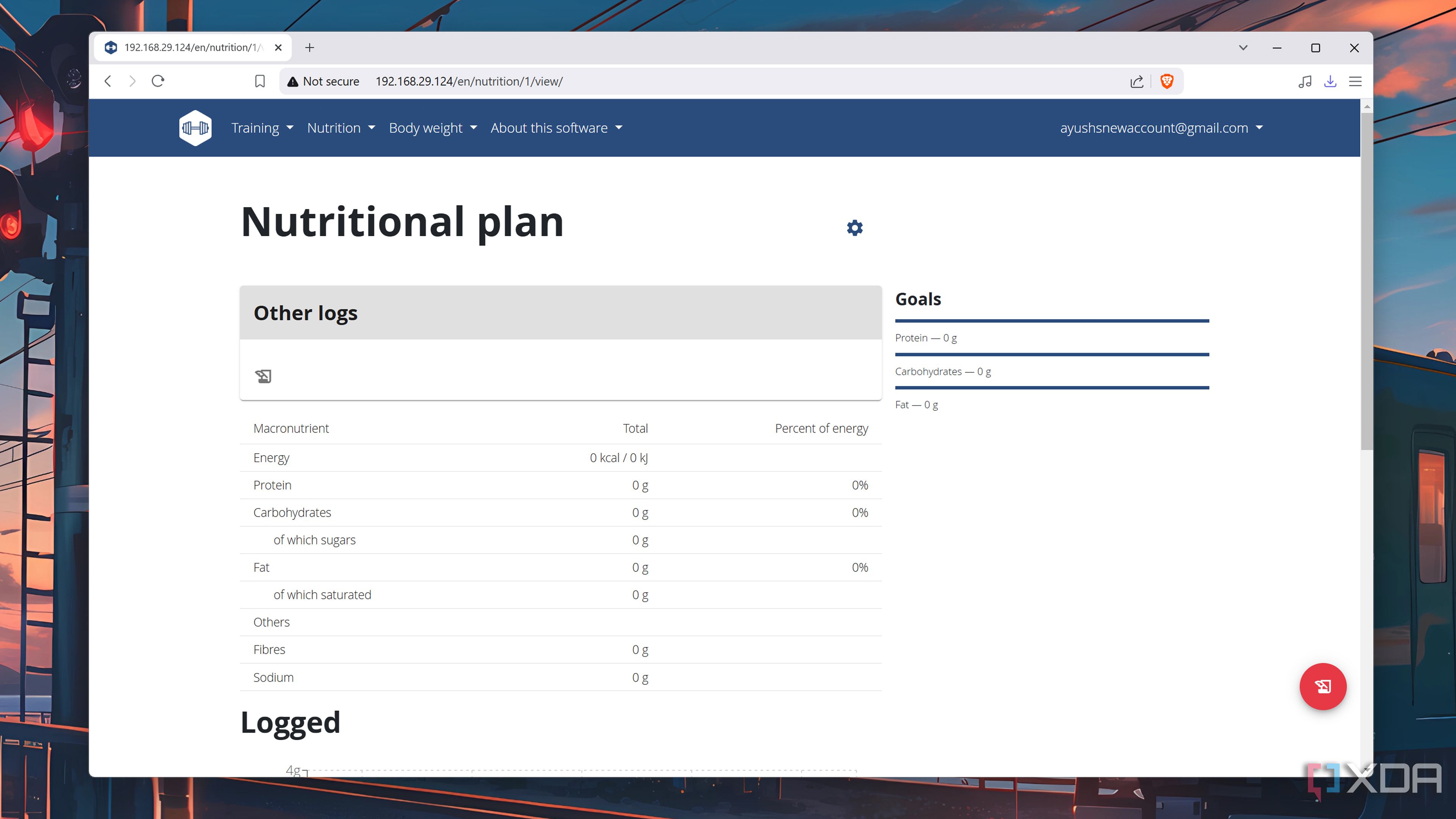Open the browser downloads icon
The image size is (1456, 819).
pyautogui.click(x=1330, y=82)
